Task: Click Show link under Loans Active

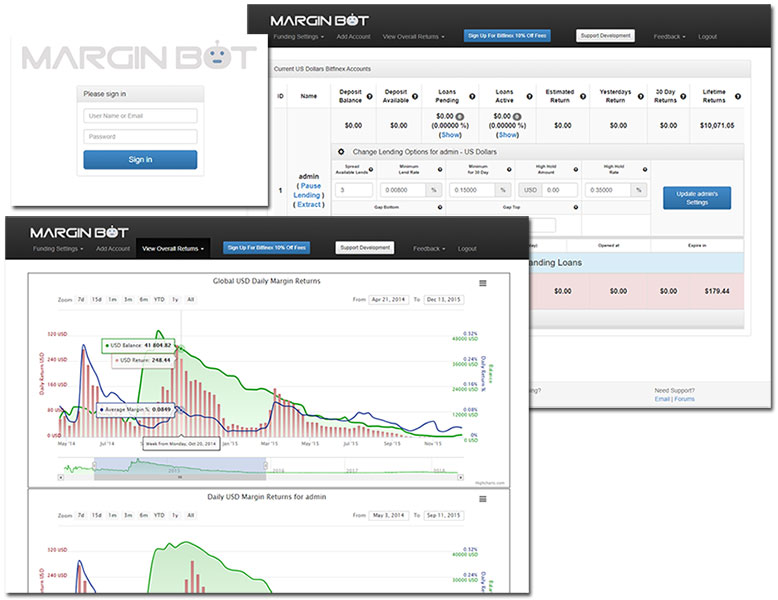Action: [508, 134]
